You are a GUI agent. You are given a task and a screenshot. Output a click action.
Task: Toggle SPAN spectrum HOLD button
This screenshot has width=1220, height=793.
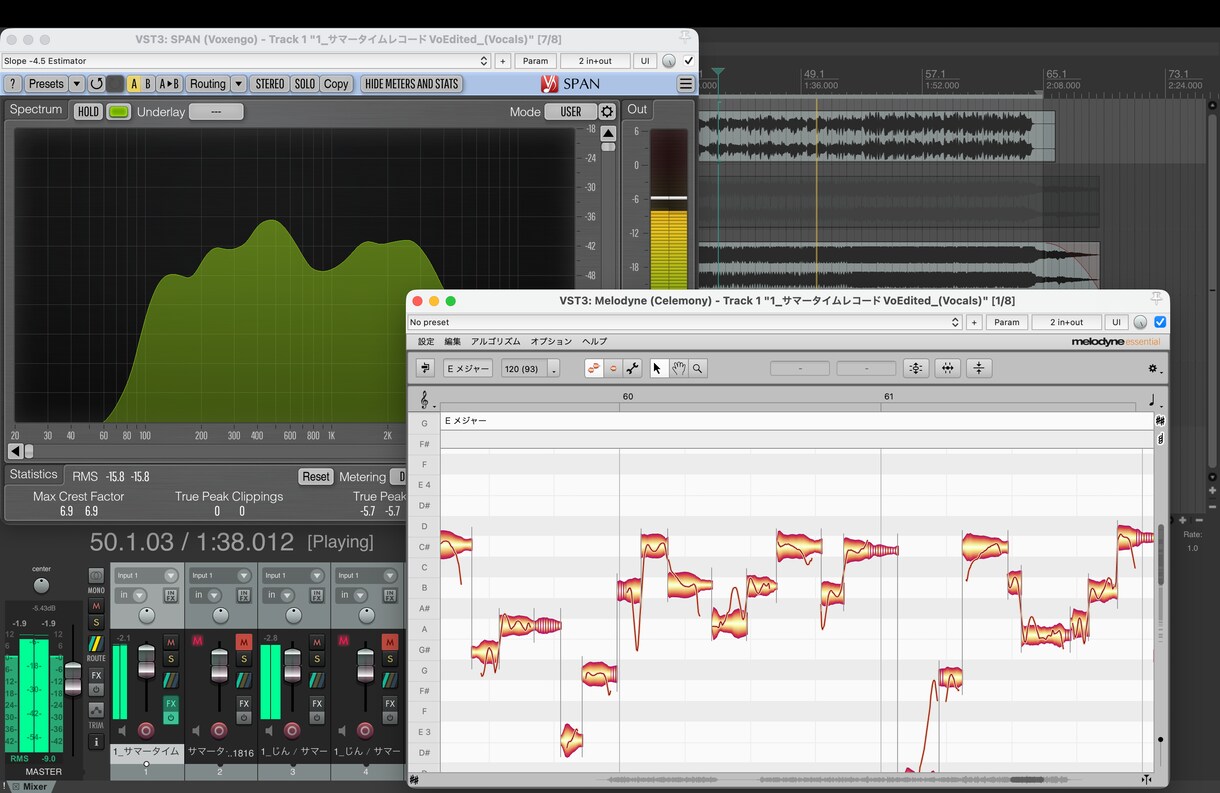click(88, 112)
